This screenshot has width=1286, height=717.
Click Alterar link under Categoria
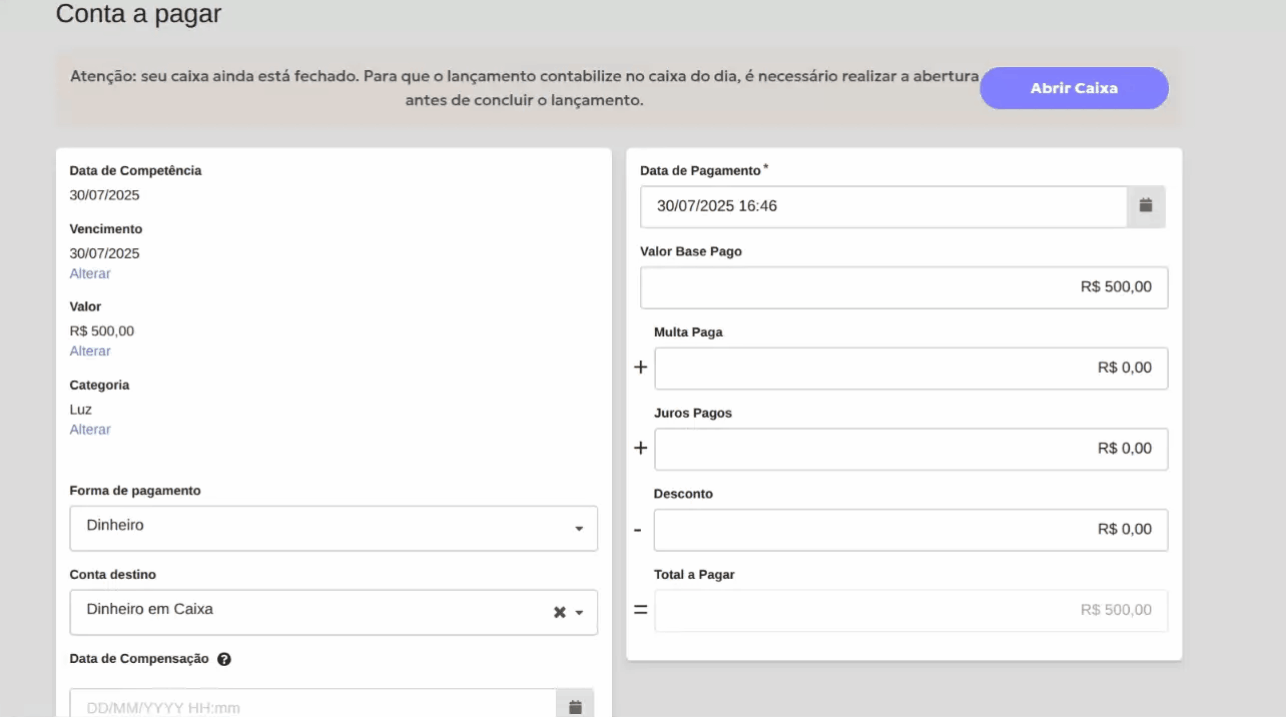(90, 429)
